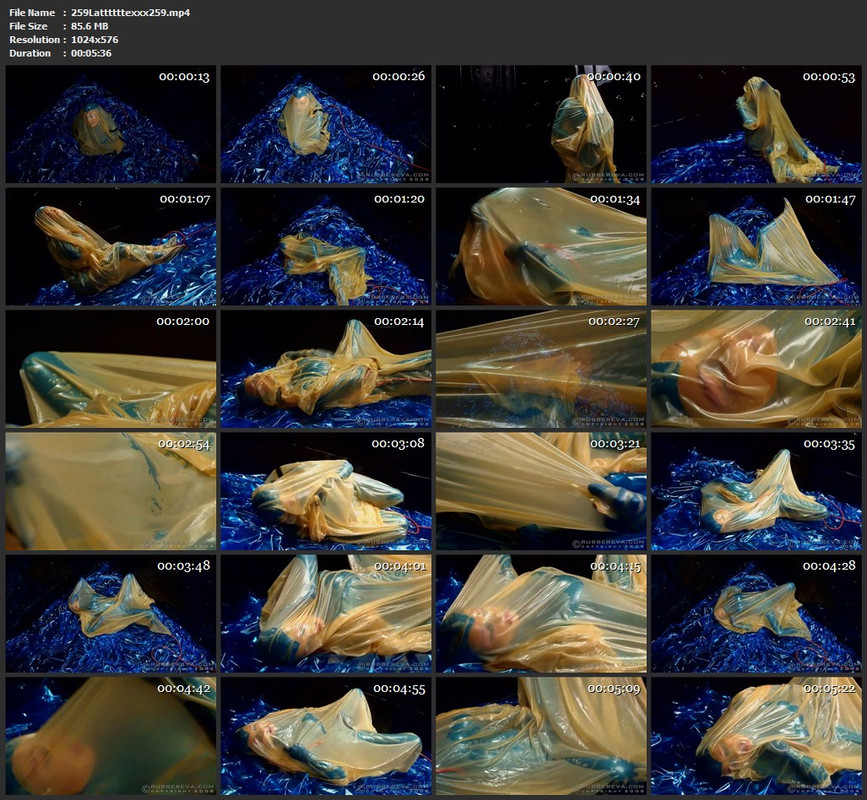Screen dimensions: 867x800
Task: Click the File Name text in header
Action: (32, 12)
